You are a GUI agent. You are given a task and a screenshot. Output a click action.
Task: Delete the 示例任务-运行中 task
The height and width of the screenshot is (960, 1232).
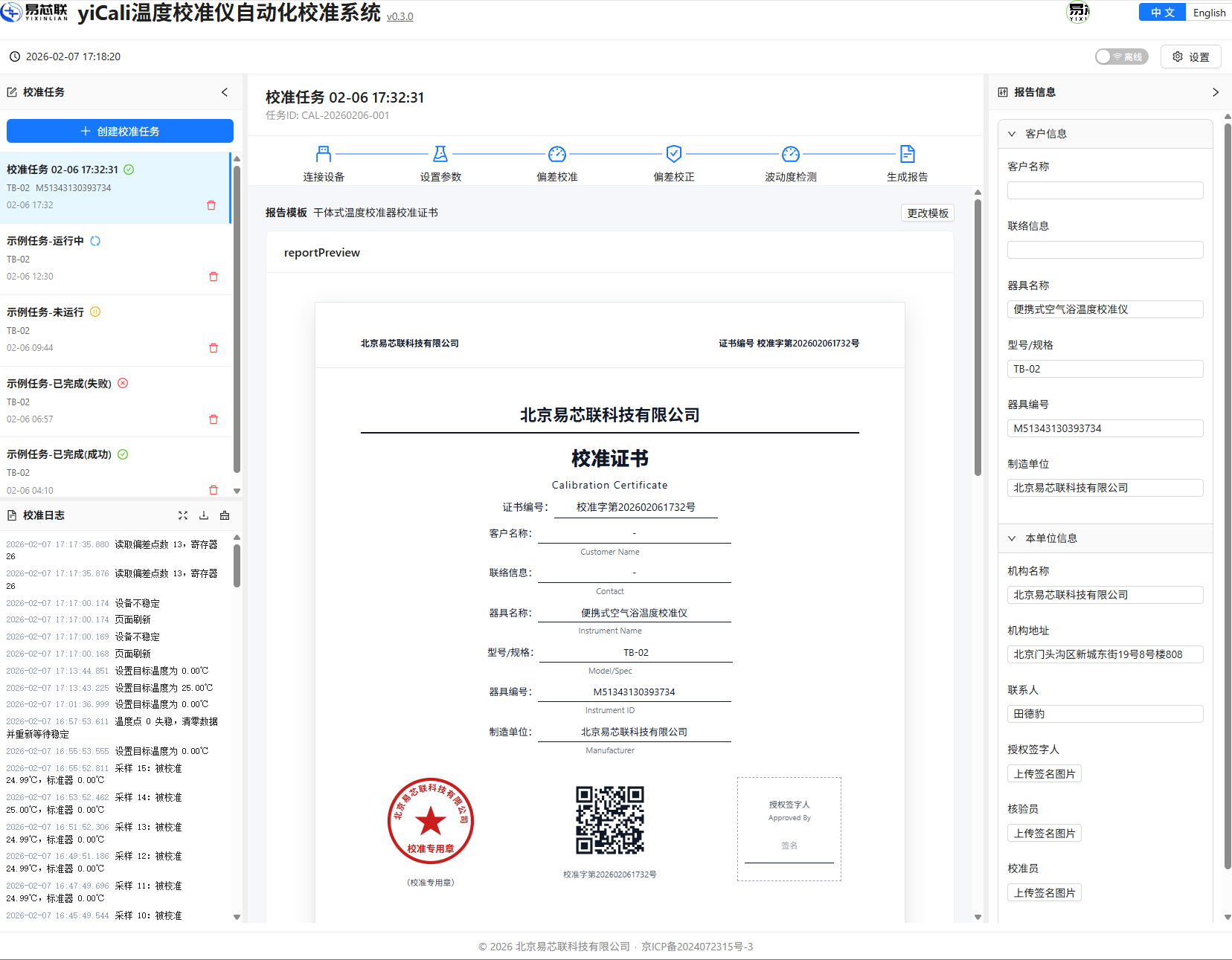[214, 277]
